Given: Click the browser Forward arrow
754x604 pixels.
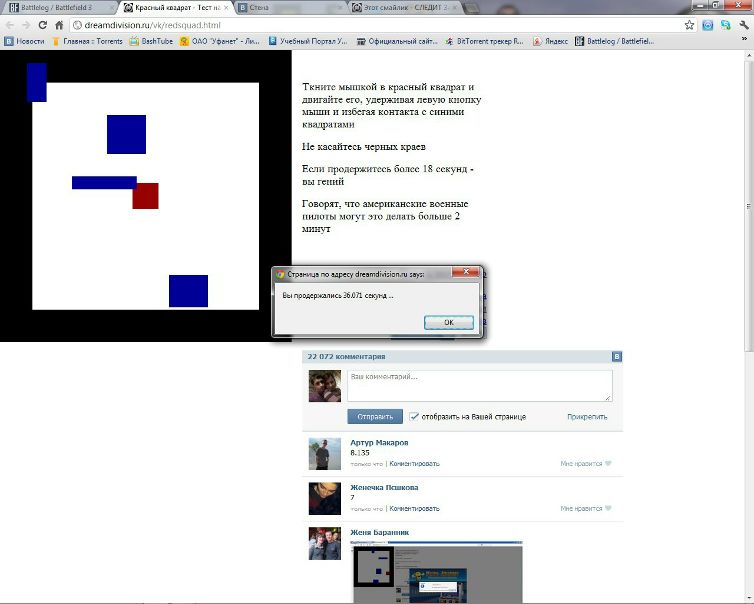Looking at the screenshot, I should click(x=27, y=25).
